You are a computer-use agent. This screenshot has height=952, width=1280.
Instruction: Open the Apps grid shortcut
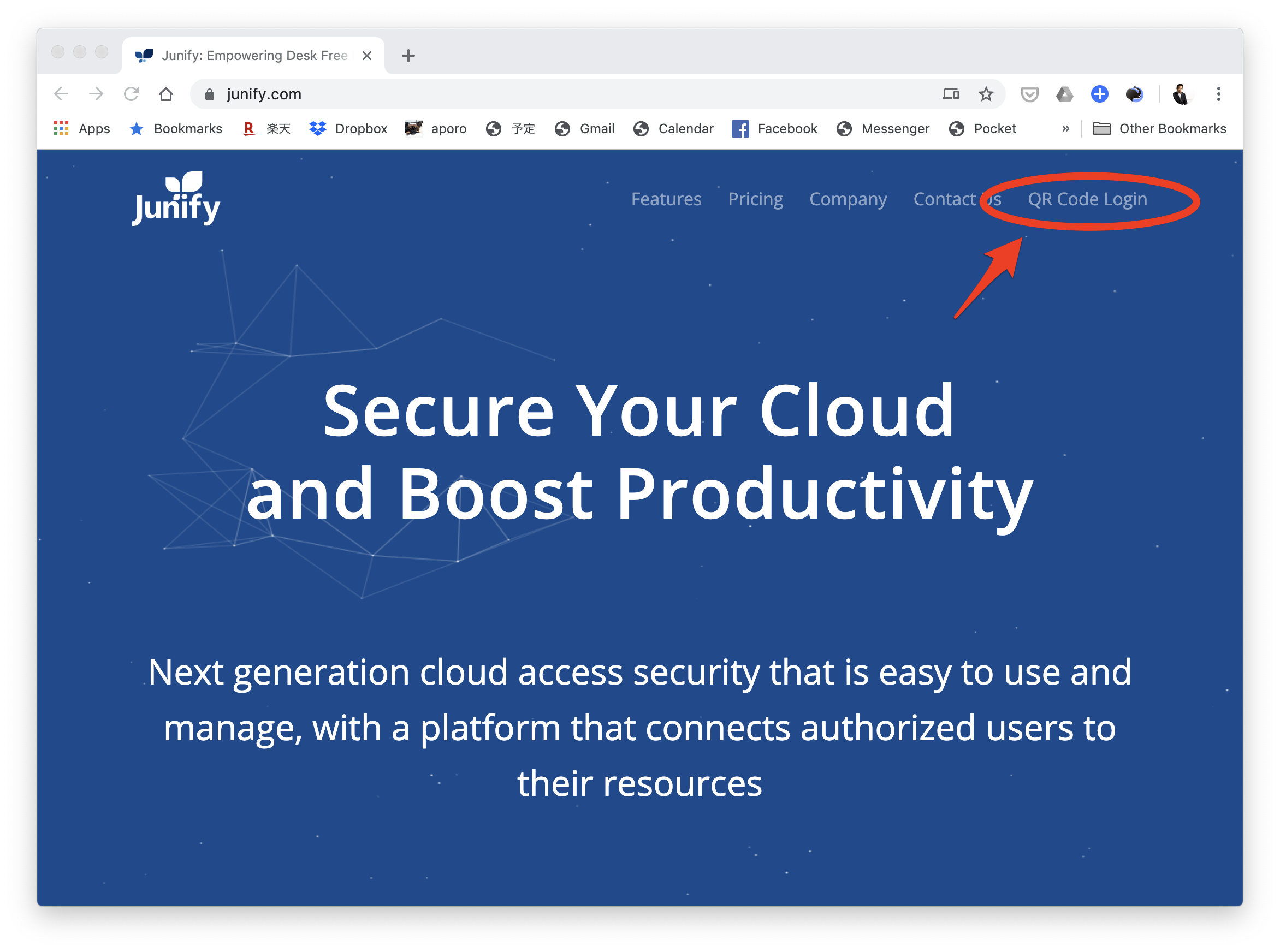[x=81, y=128]
